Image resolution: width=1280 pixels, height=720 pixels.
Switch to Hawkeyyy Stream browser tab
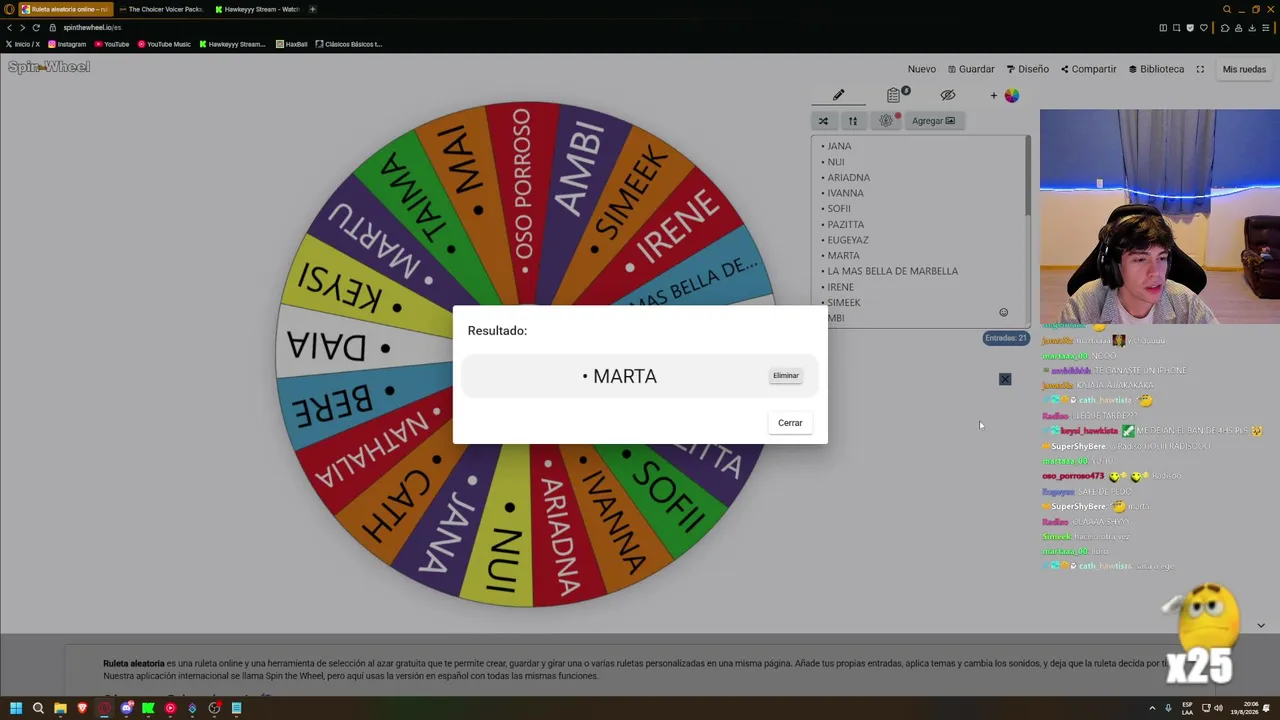(257, 9)
